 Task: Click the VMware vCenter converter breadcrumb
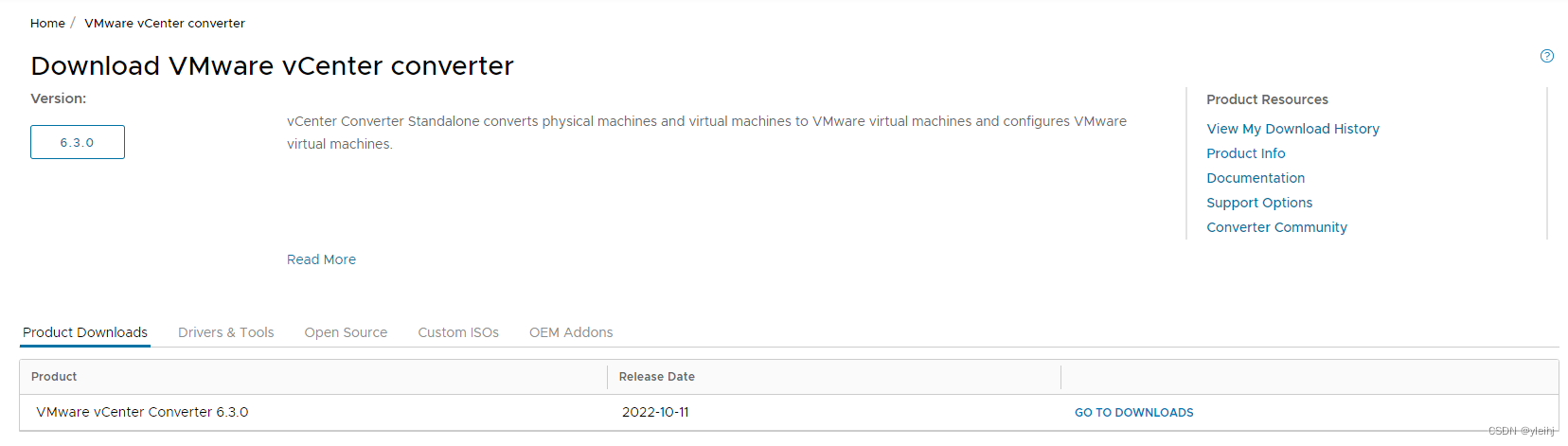pos(165,23)
